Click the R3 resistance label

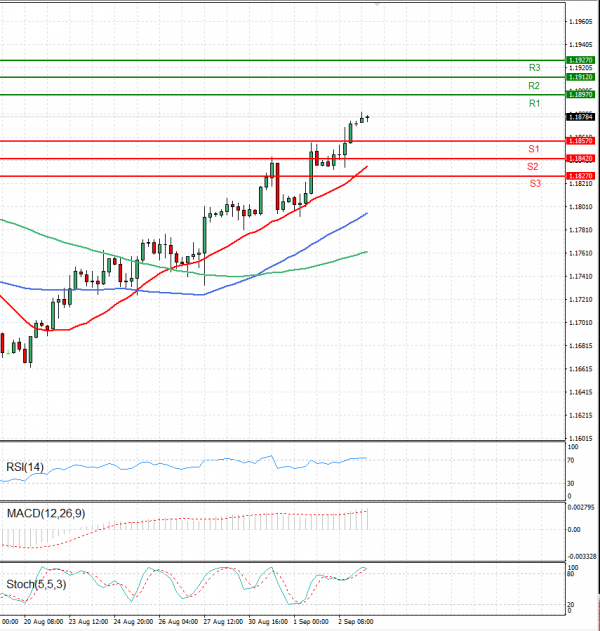click(534, 68)
